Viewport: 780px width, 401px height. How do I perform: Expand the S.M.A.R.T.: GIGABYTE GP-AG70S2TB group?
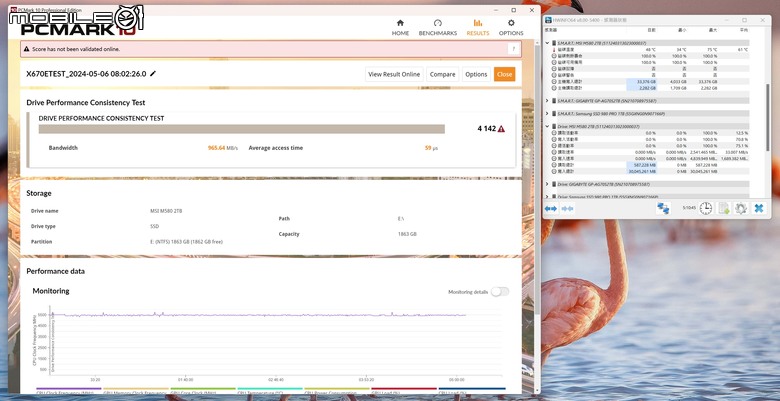(548, 100)
